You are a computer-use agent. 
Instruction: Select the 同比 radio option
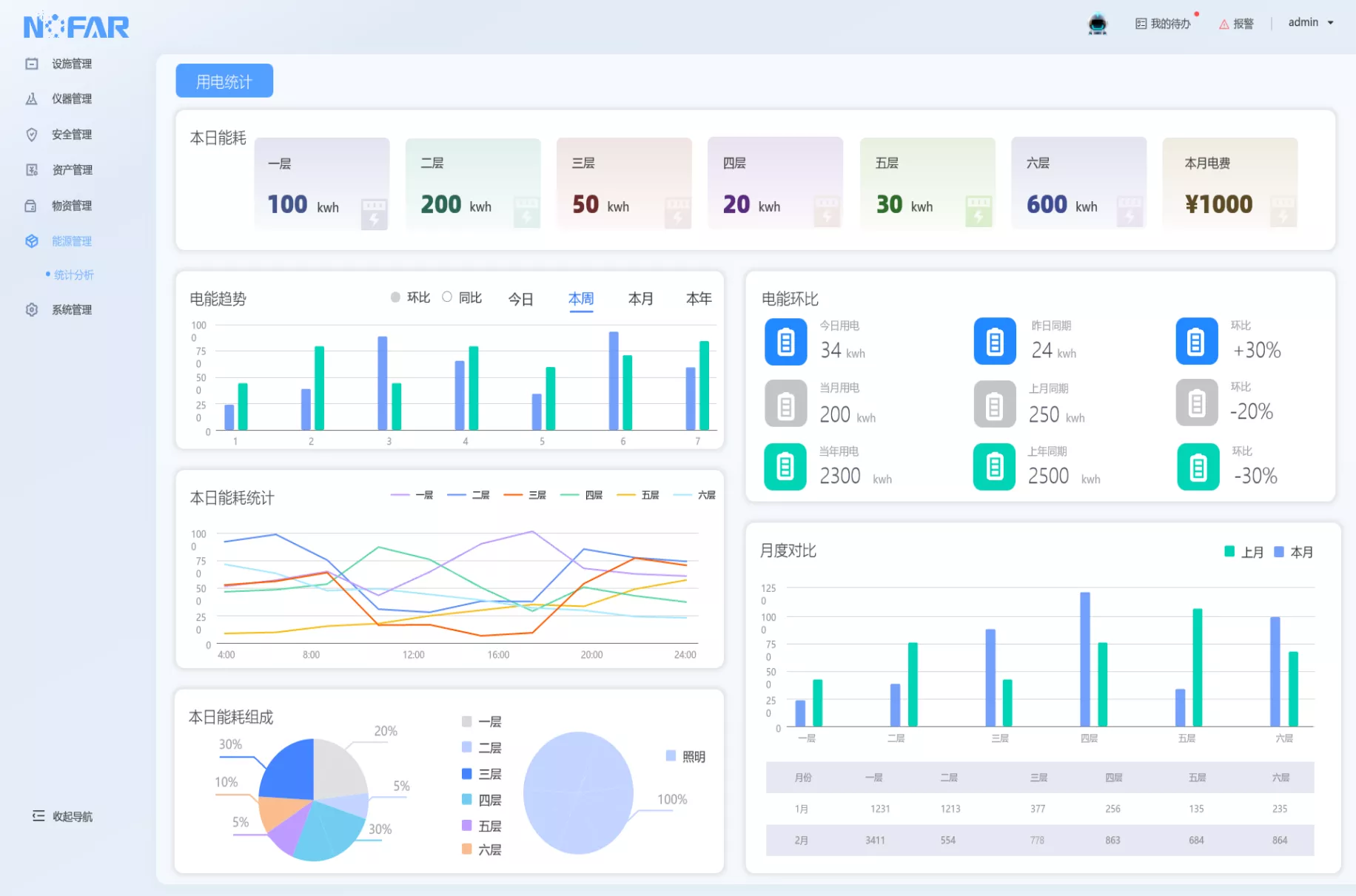(x=447, y=297)
